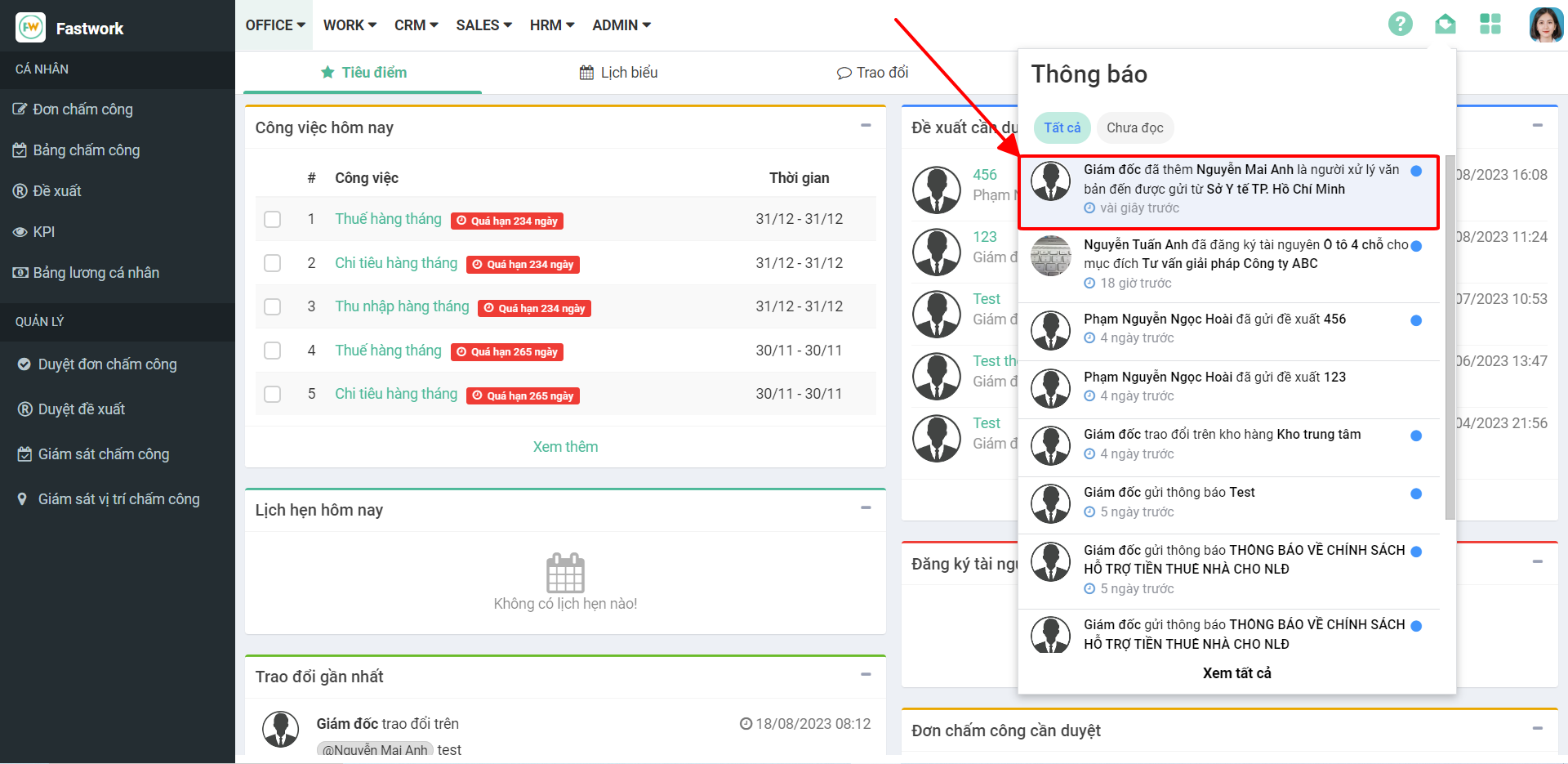The width and height of the screenshot is (1568, 764).
Task: Click Xem tất cả in notifications
Action: [x=1236, y=673]
